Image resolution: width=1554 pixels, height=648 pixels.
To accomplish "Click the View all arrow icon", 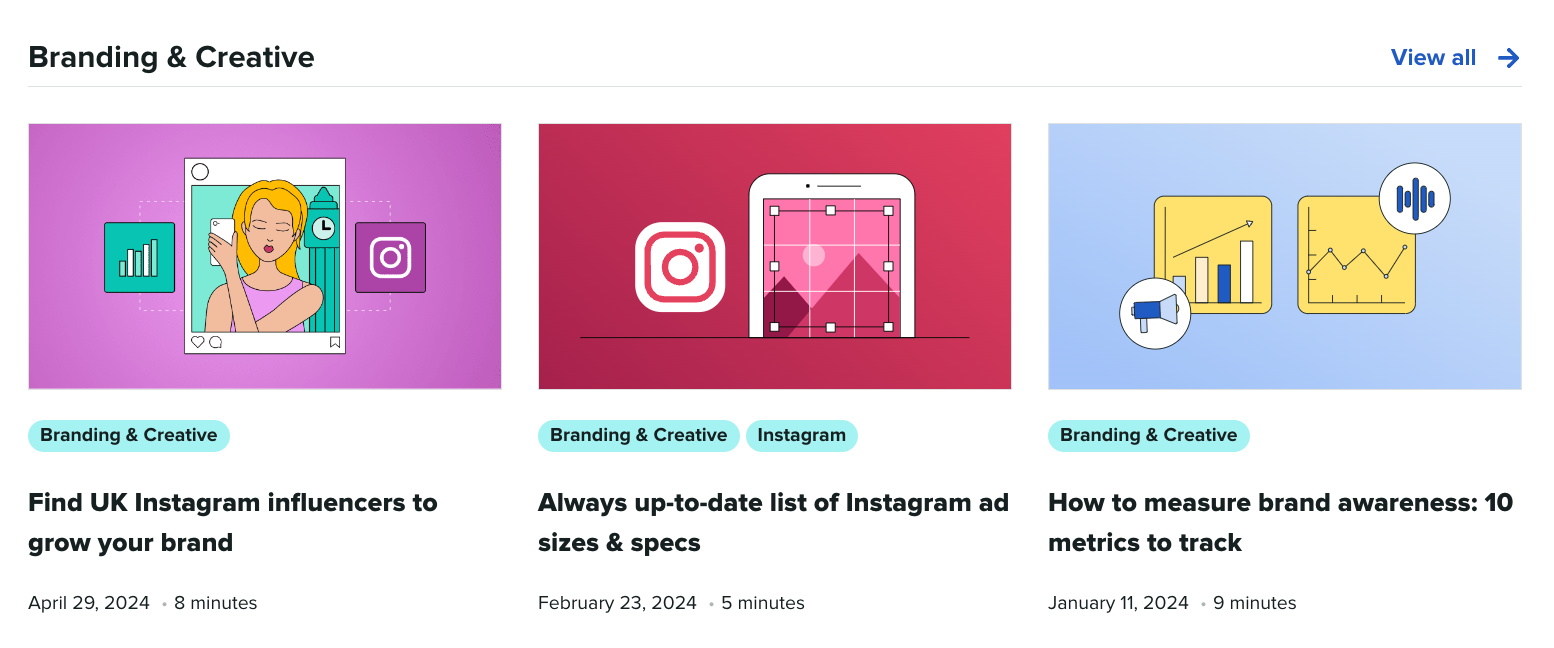I will tap(1508, 58).
